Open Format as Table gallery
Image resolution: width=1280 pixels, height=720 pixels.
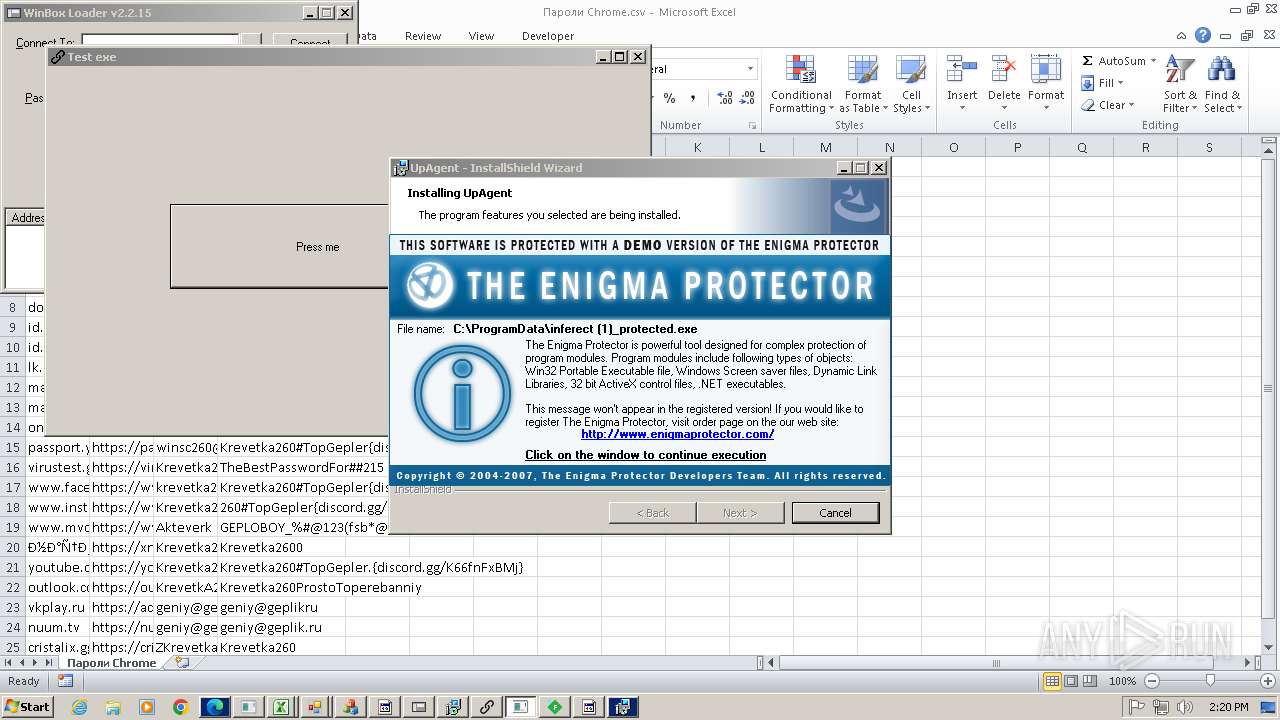(x=862, y=85)
